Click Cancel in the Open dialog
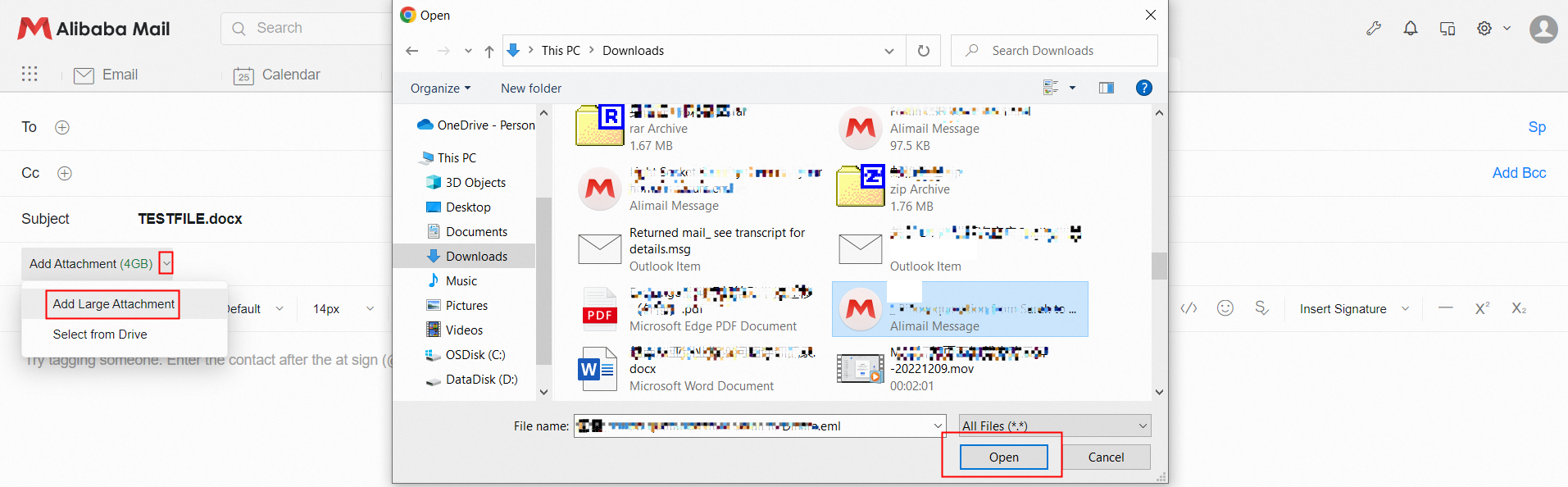The height and width of the screenshot is (487, 1568). 1106,457
